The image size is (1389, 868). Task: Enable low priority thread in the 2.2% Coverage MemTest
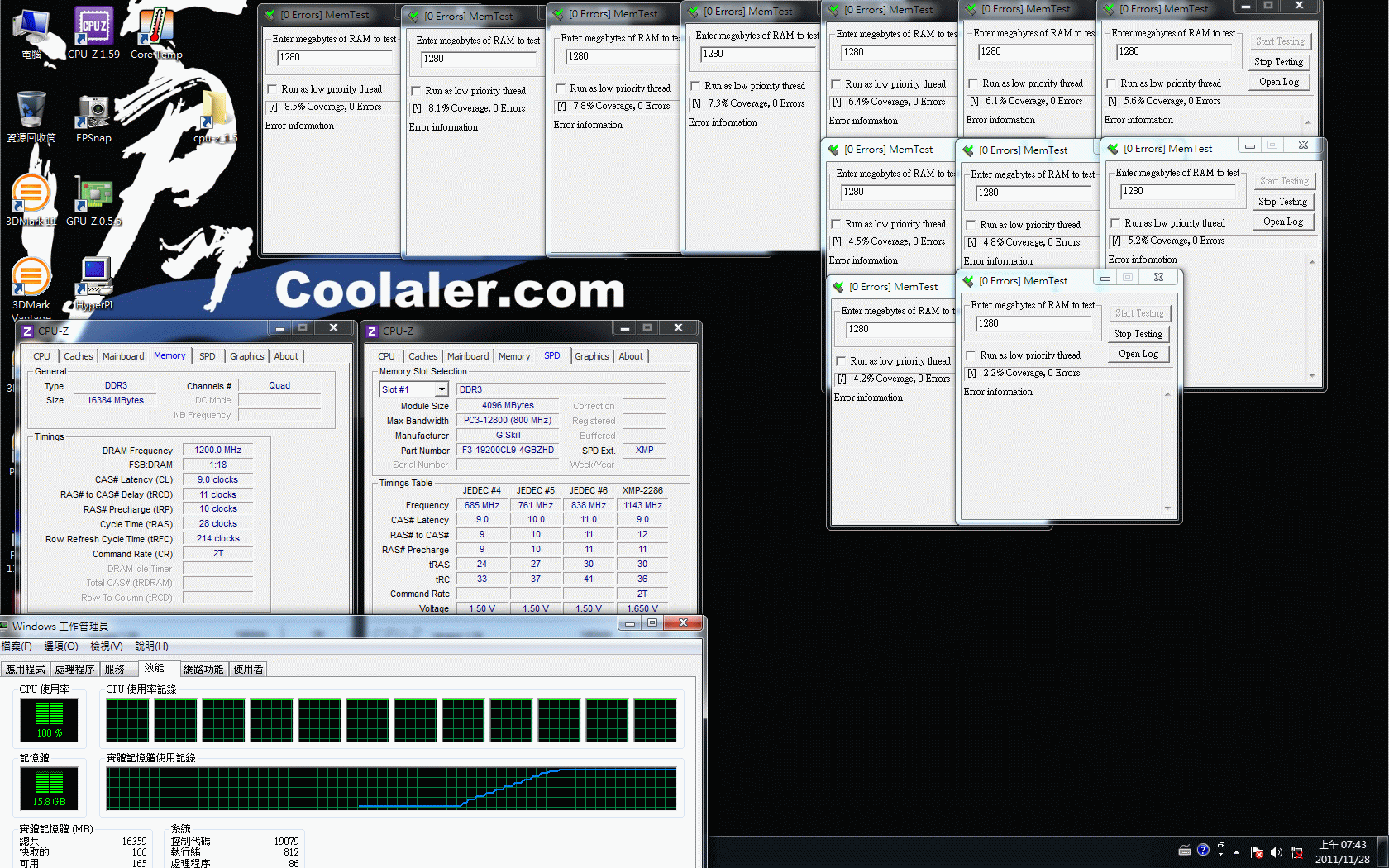pyautogui.click(x=971, y=355)
